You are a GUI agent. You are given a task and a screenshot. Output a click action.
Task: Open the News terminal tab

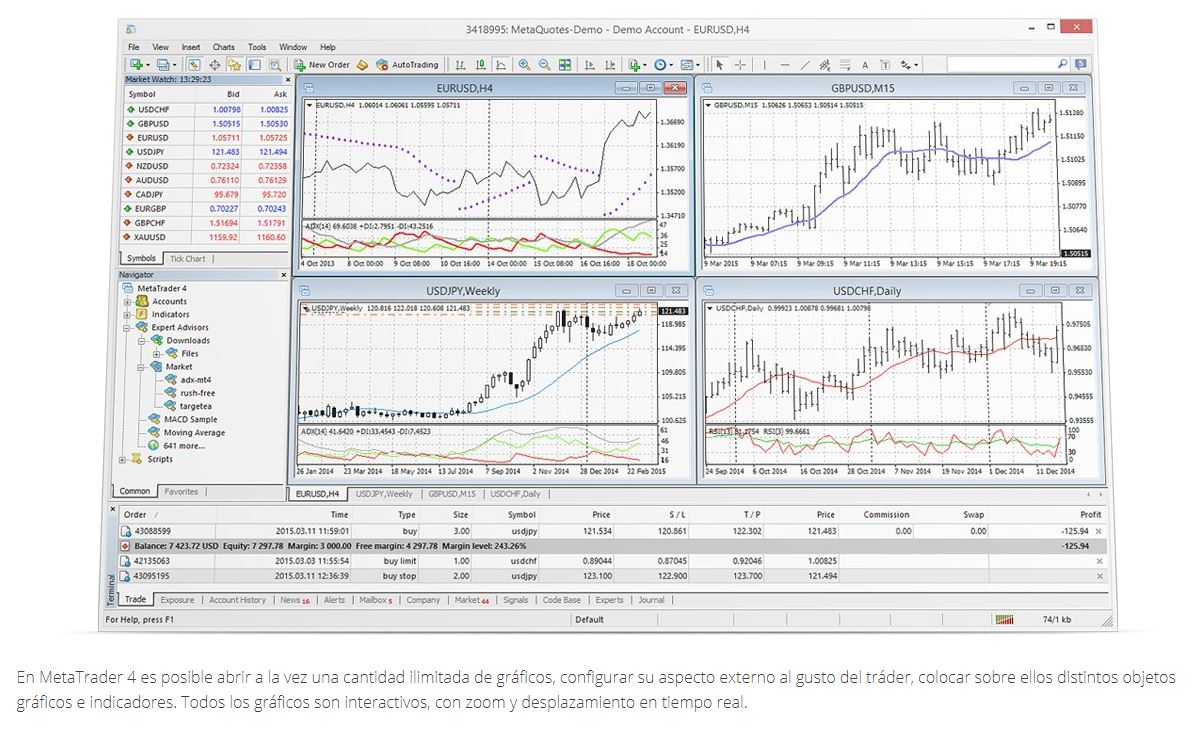[295, 600]
